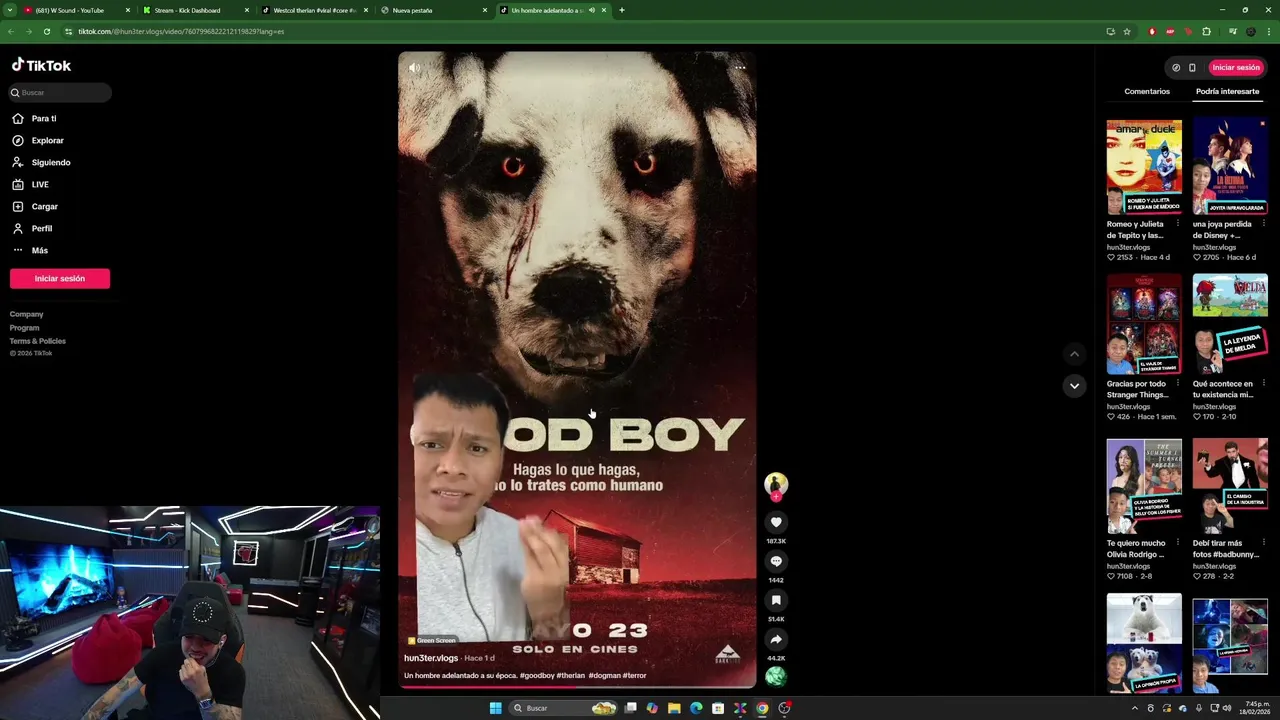Click the top-right Iniciar sesión button
Image resolution: width=1280 pixels, height=720 pixels.
pos(1236,67)
